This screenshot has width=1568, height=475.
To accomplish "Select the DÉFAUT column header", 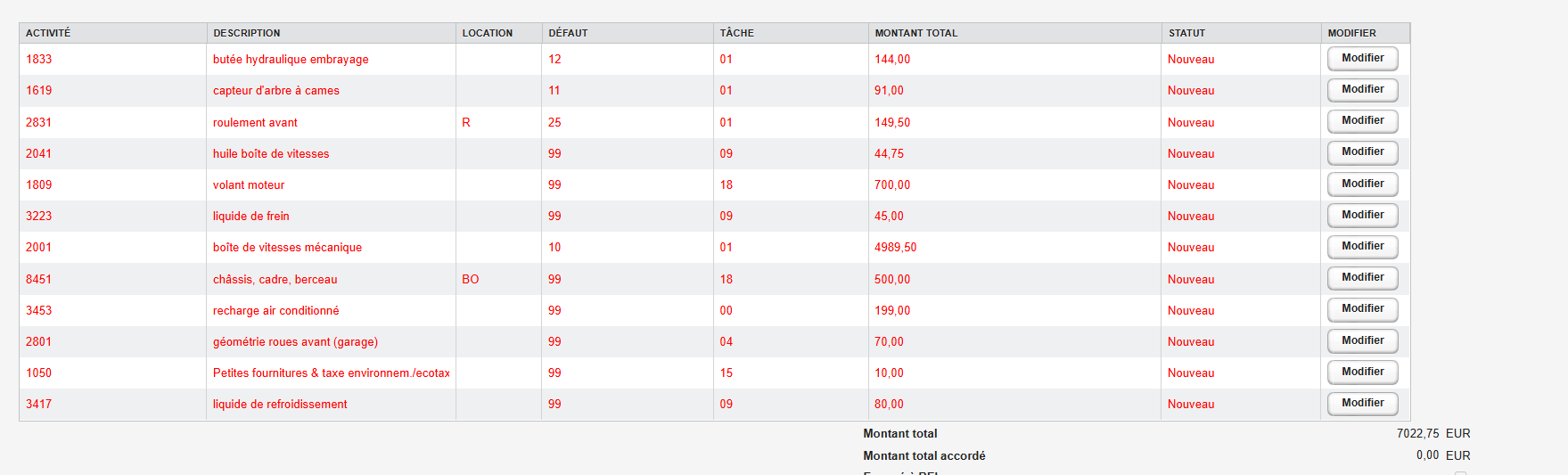I will [x=568, y=33].
